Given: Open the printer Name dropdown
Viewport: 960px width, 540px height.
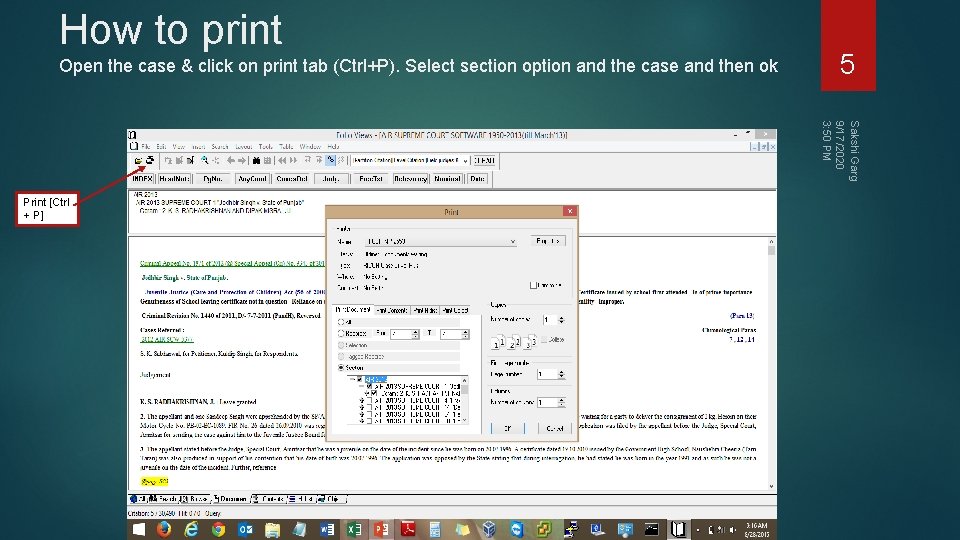Looking at the screenshot, I should pos(512,242).
